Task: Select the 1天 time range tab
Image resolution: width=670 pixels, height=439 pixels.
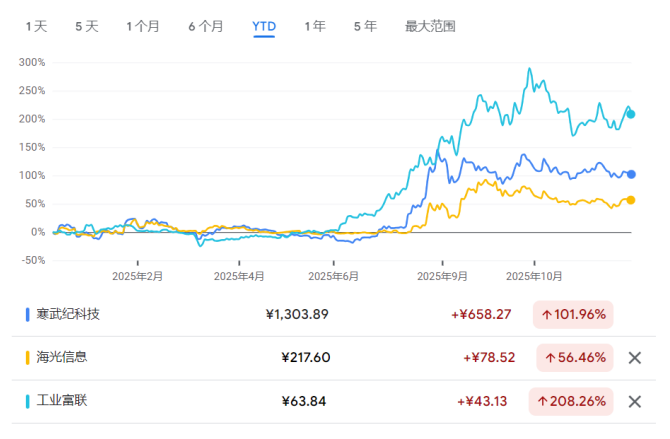Action: [36, 27]
